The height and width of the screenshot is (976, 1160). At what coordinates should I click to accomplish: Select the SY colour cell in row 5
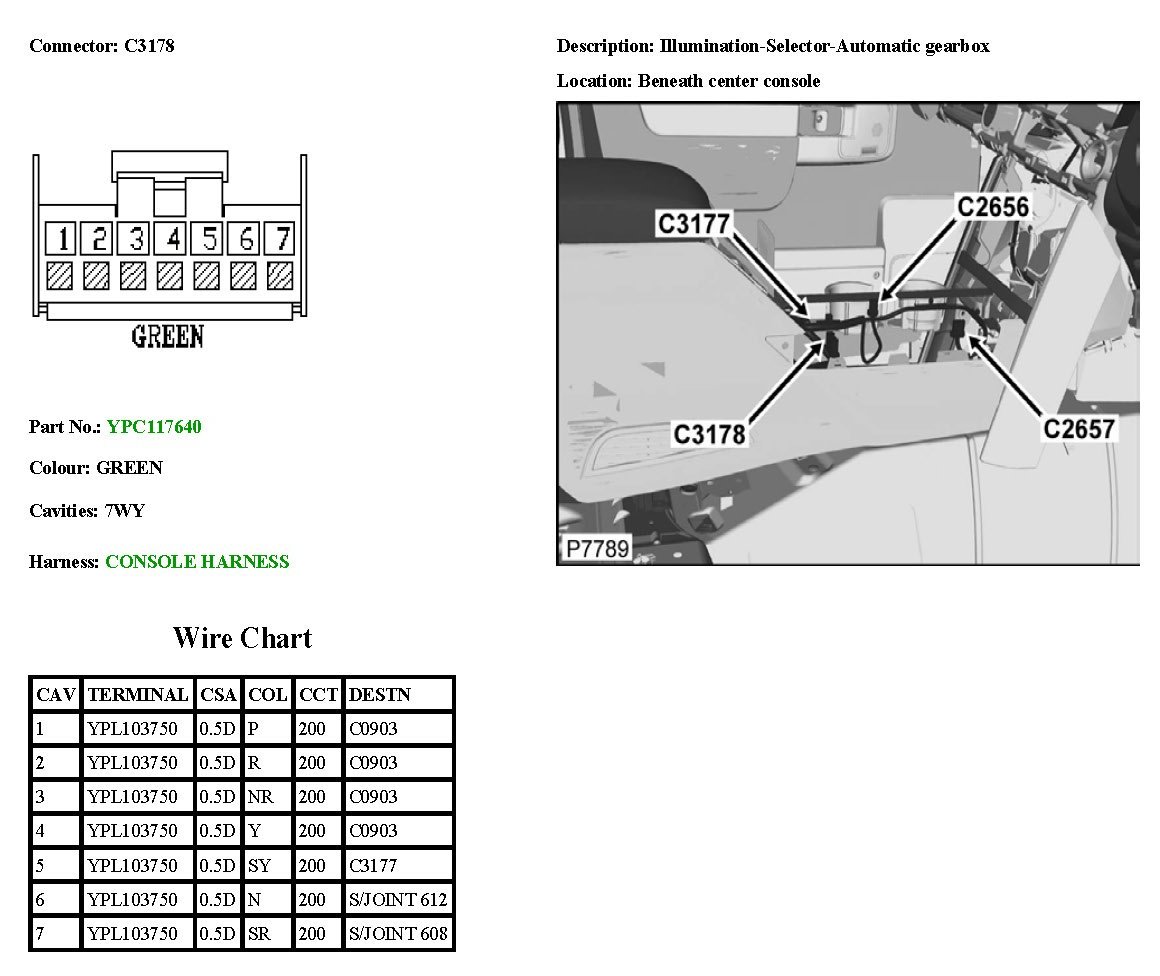coord(259,866)
